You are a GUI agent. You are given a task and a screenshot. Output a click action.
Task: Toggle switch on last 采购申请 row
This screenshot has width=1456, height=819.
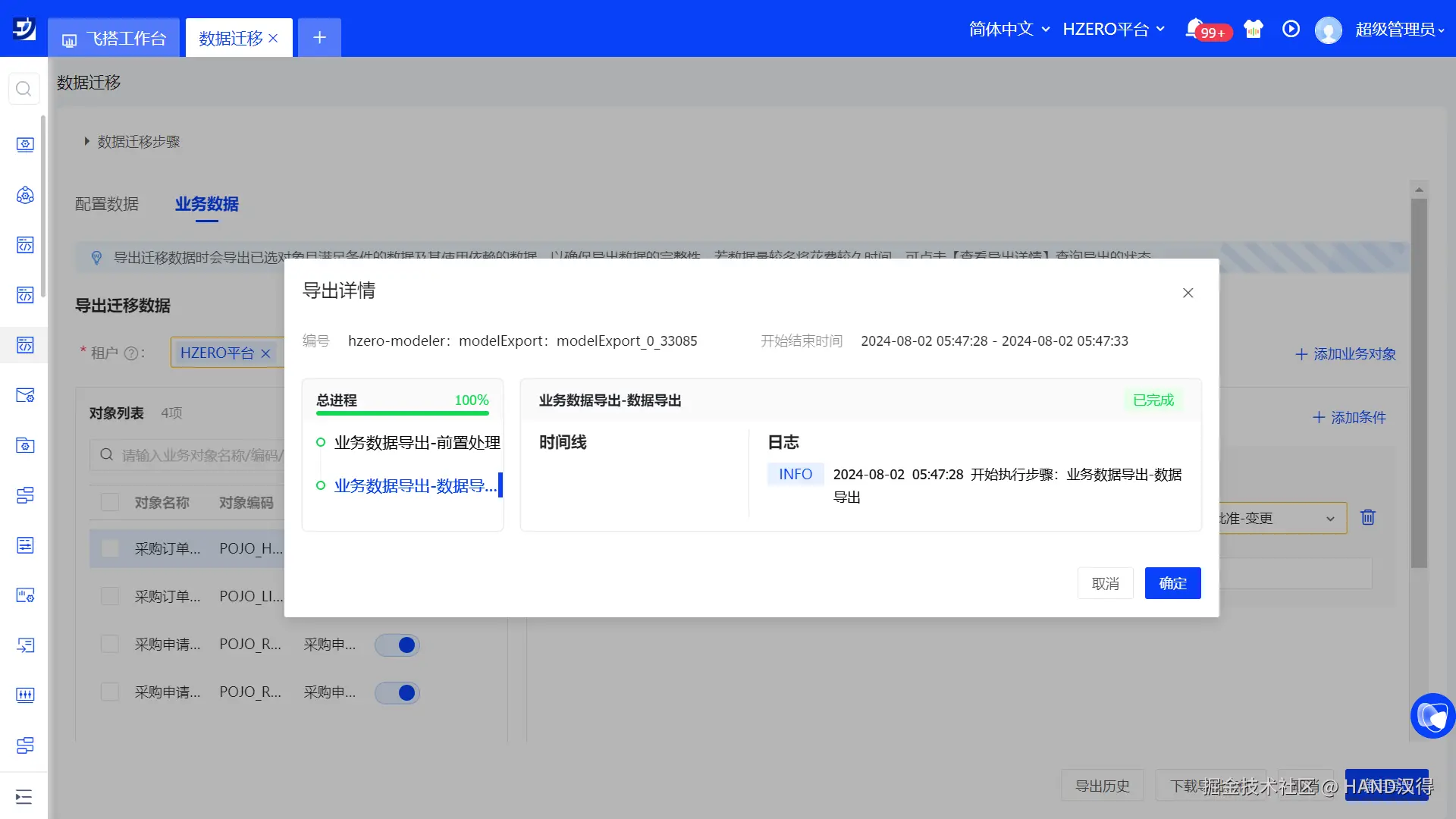click(397, 692)
